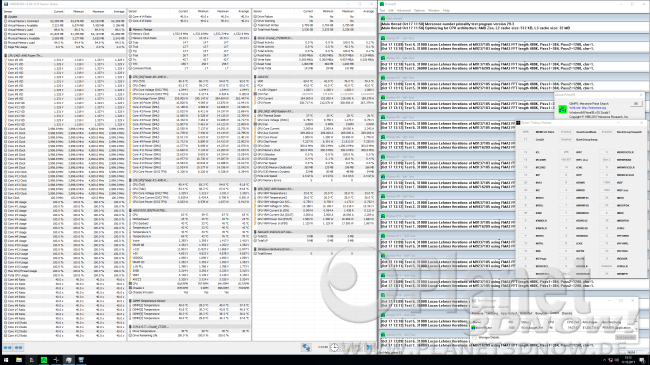Click the Worker #5 self-test window icon

click(x=383, y=117)
